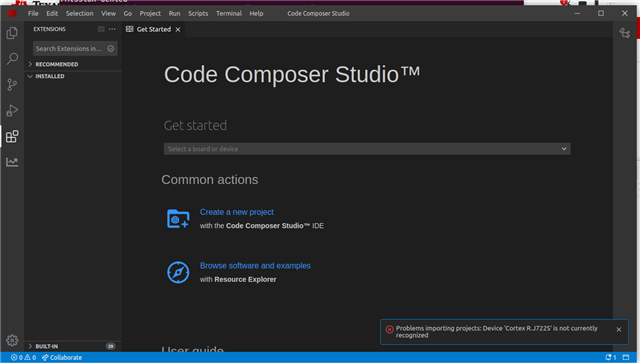Open the Run and Debug view icon

[12, 110]
